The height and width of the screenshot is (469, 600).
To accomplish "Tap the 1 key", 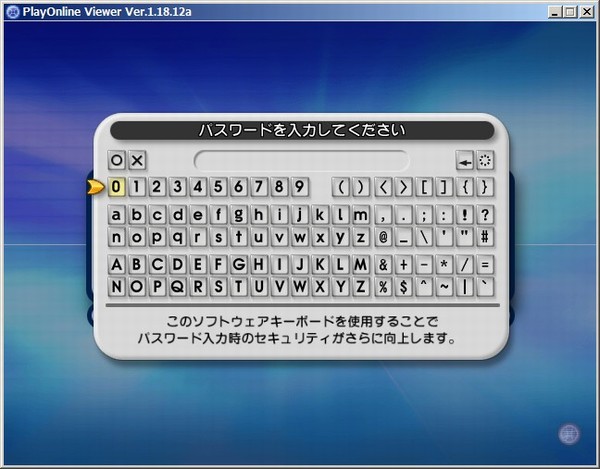I will pos(137,187).
